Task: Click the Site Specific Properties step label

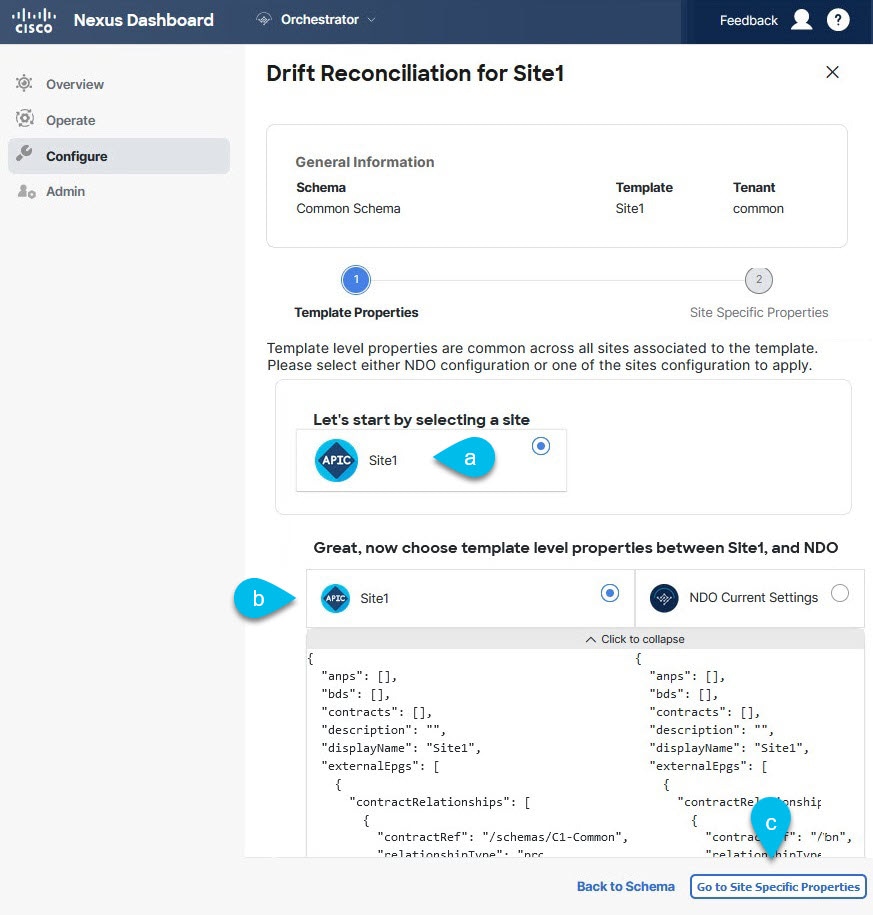Action: point(759,313)
